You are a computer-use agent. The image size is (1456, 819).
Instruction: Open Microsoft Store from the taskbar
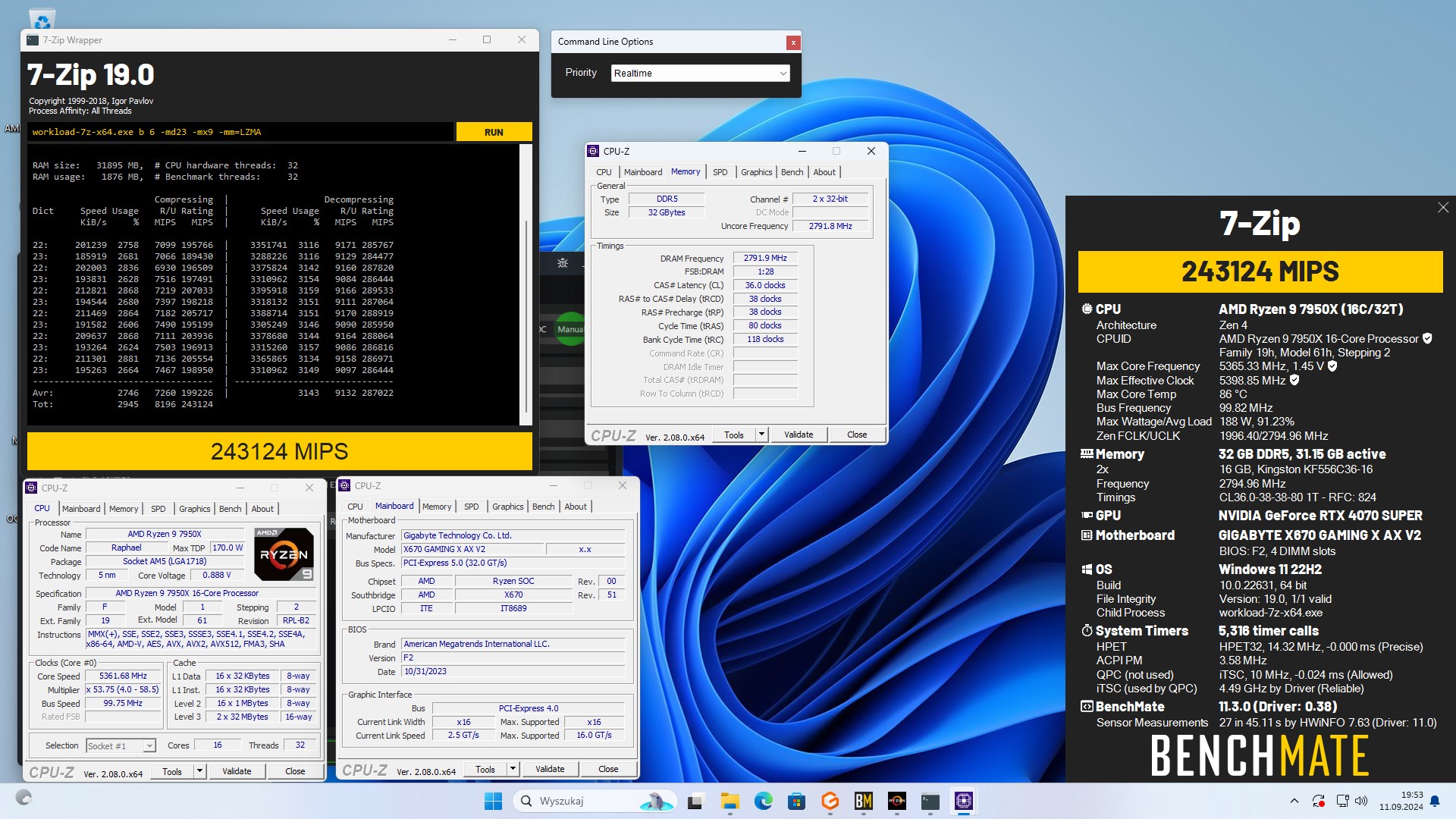pyautogui.click(x=796, y=801)
